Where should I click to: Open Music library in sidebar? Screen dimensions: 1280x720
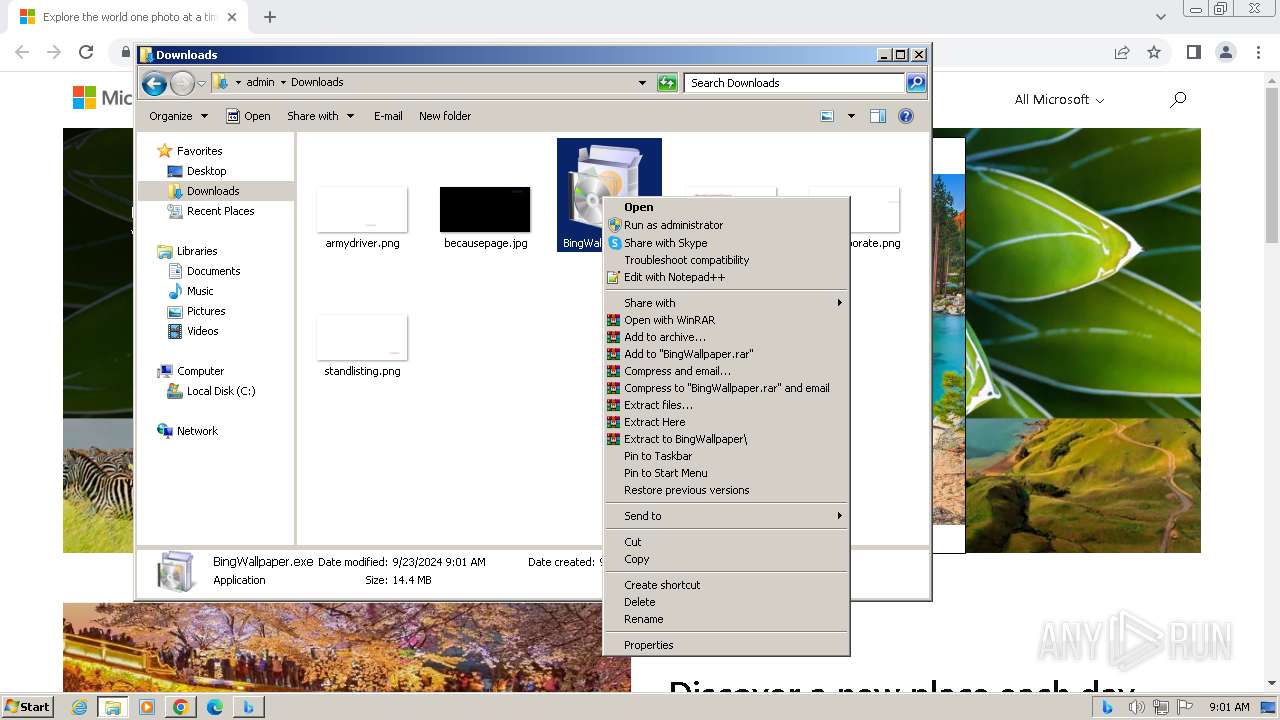point(200,291)
